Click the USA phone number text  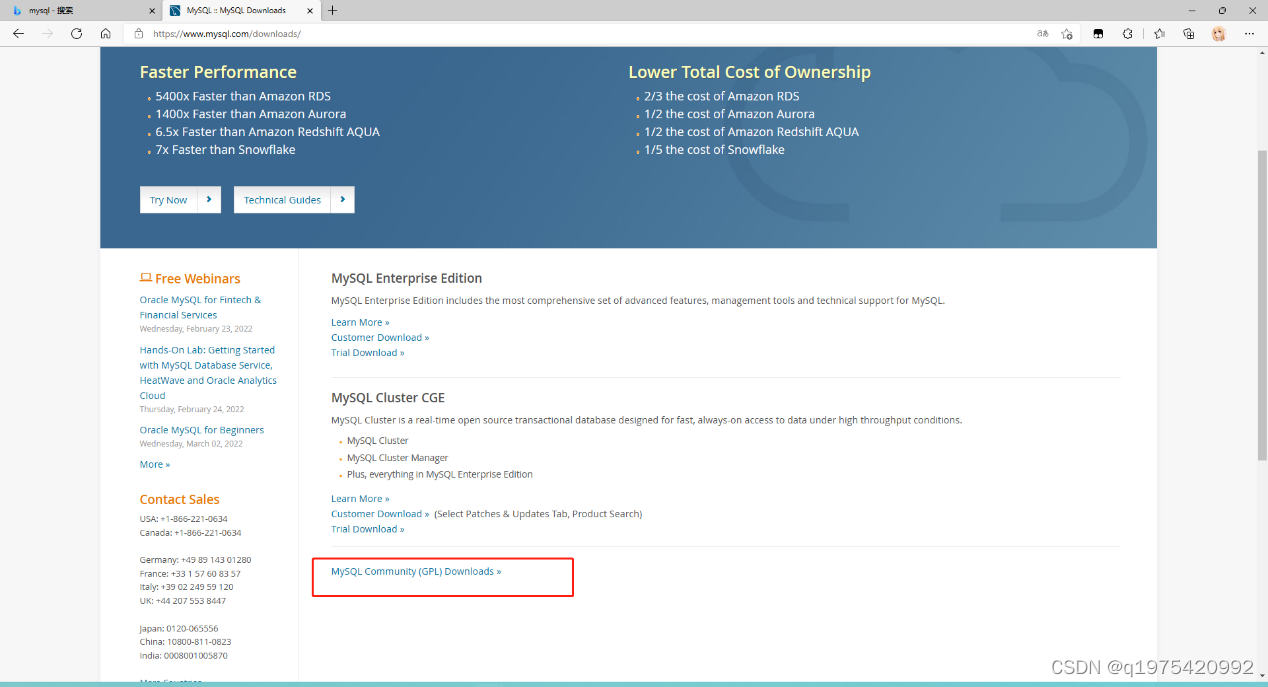[184, 519]
